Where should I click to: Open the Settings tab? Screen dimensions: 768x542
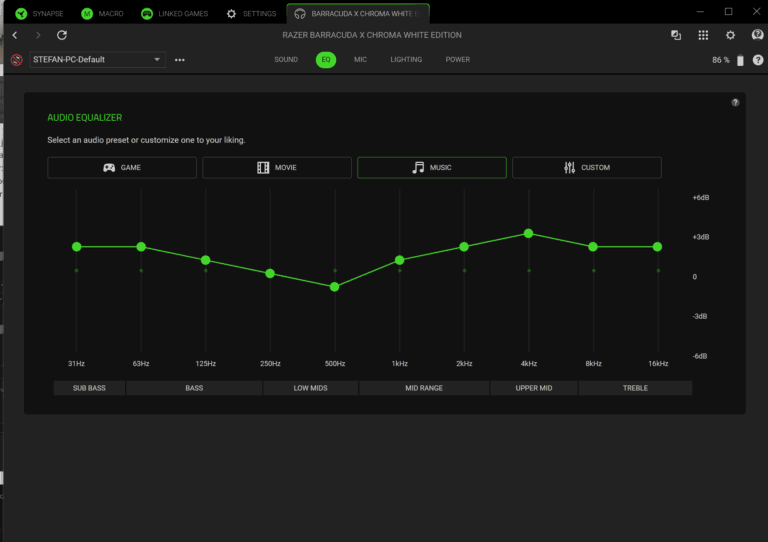pyautogui.click(x=251, y=13)
